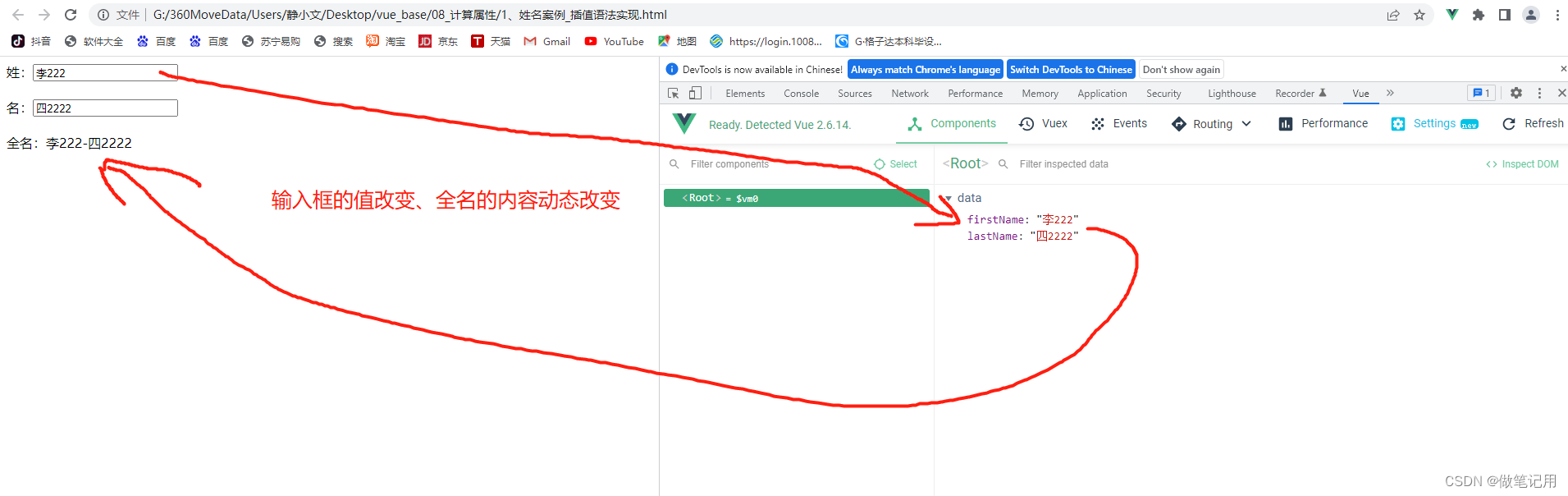Switch to the Sources tab
Viewport: 1568px width, 496px height.
tap(854, 94)
